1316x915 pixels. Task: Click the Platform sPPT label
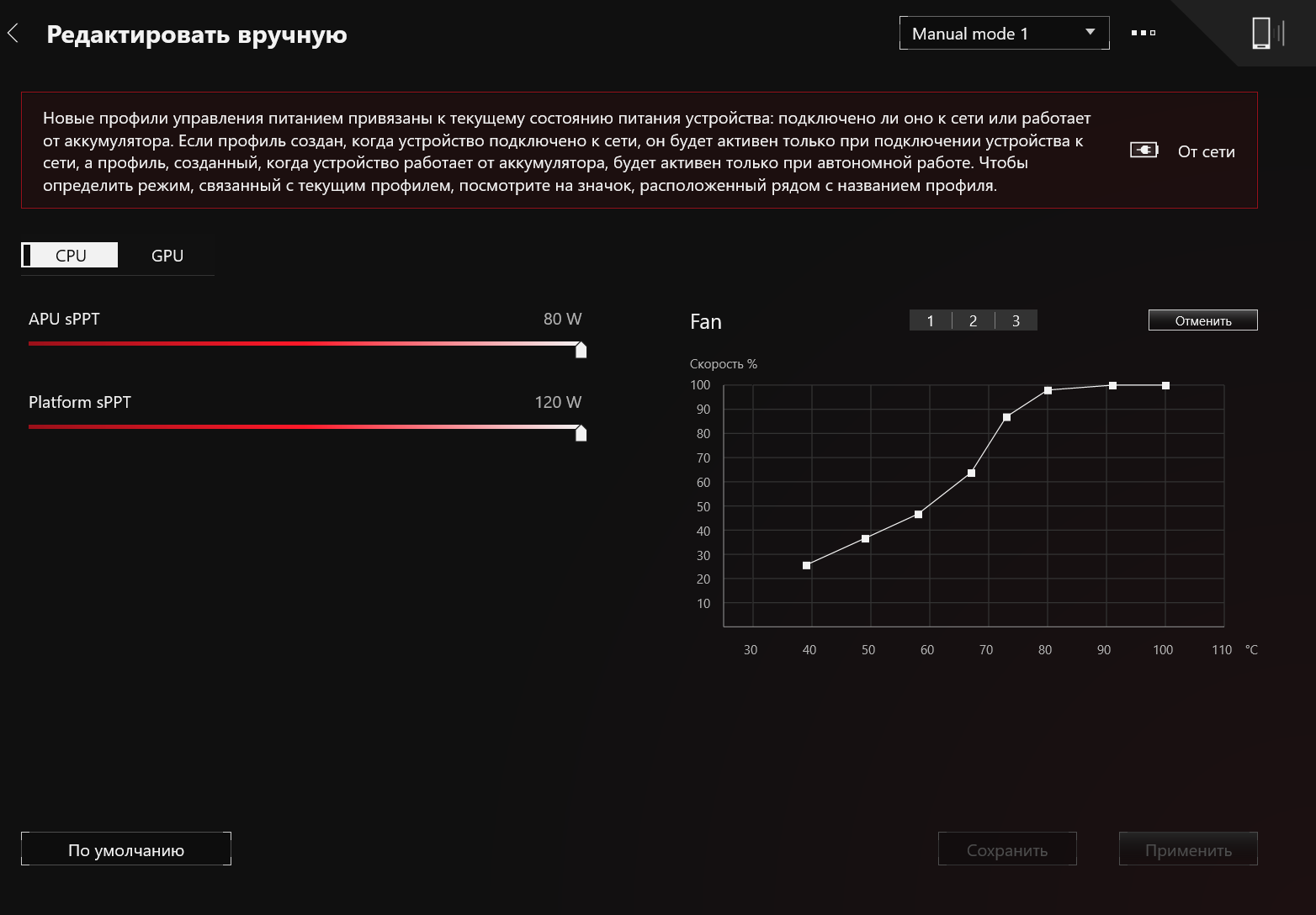80,402
